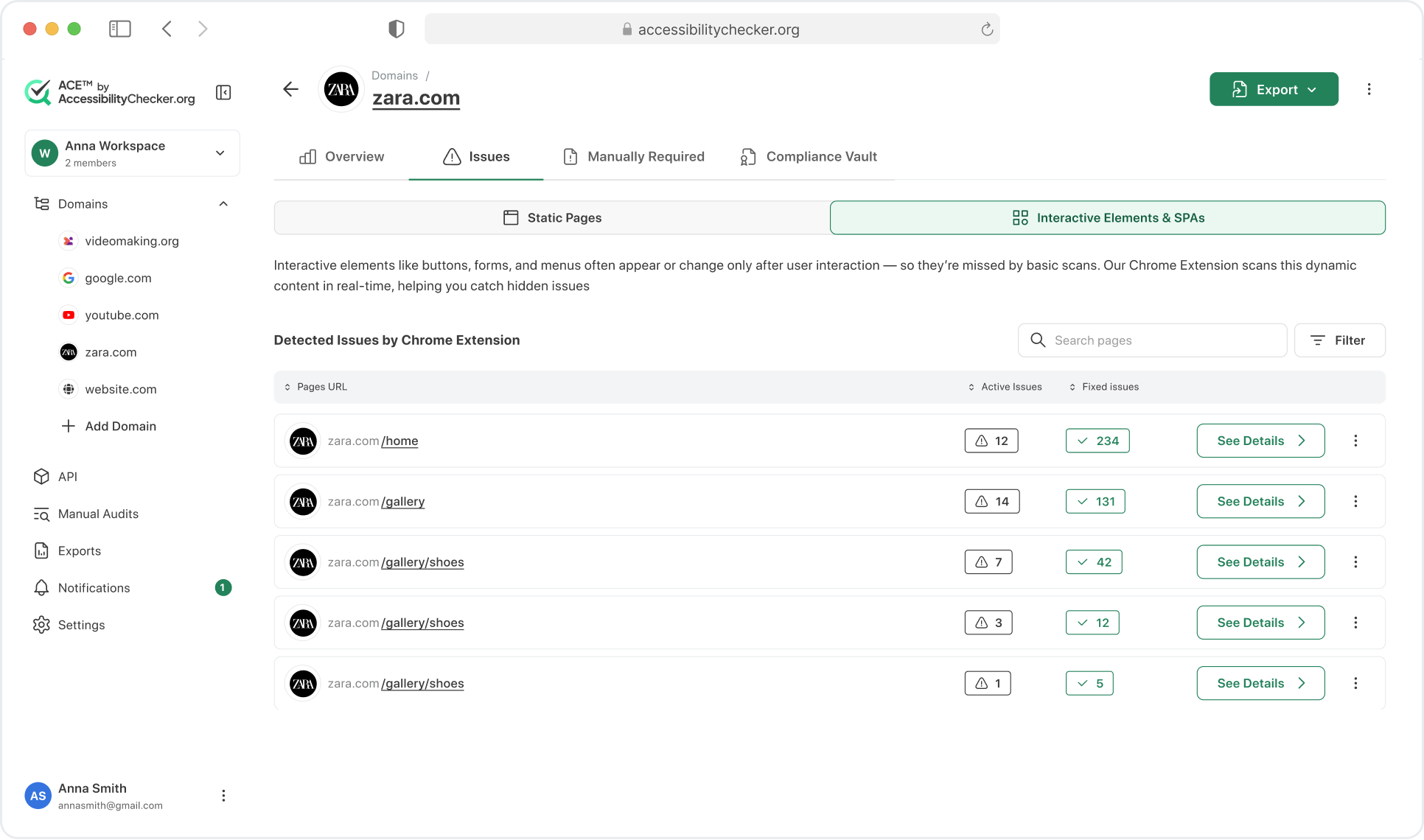Click Add Domain in the sidebar
The width and height of the screenshot is (1424, 840).
click(x=109, y=426)
